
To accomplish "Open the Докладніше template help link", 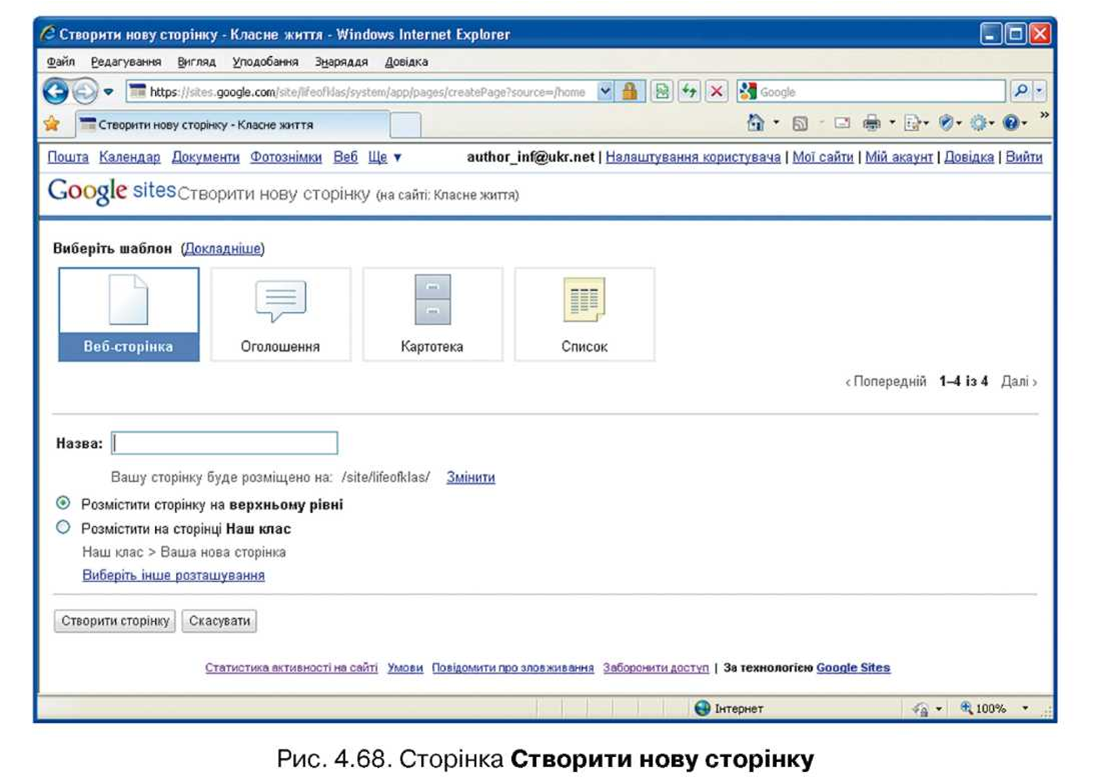I will pos(223,248).
